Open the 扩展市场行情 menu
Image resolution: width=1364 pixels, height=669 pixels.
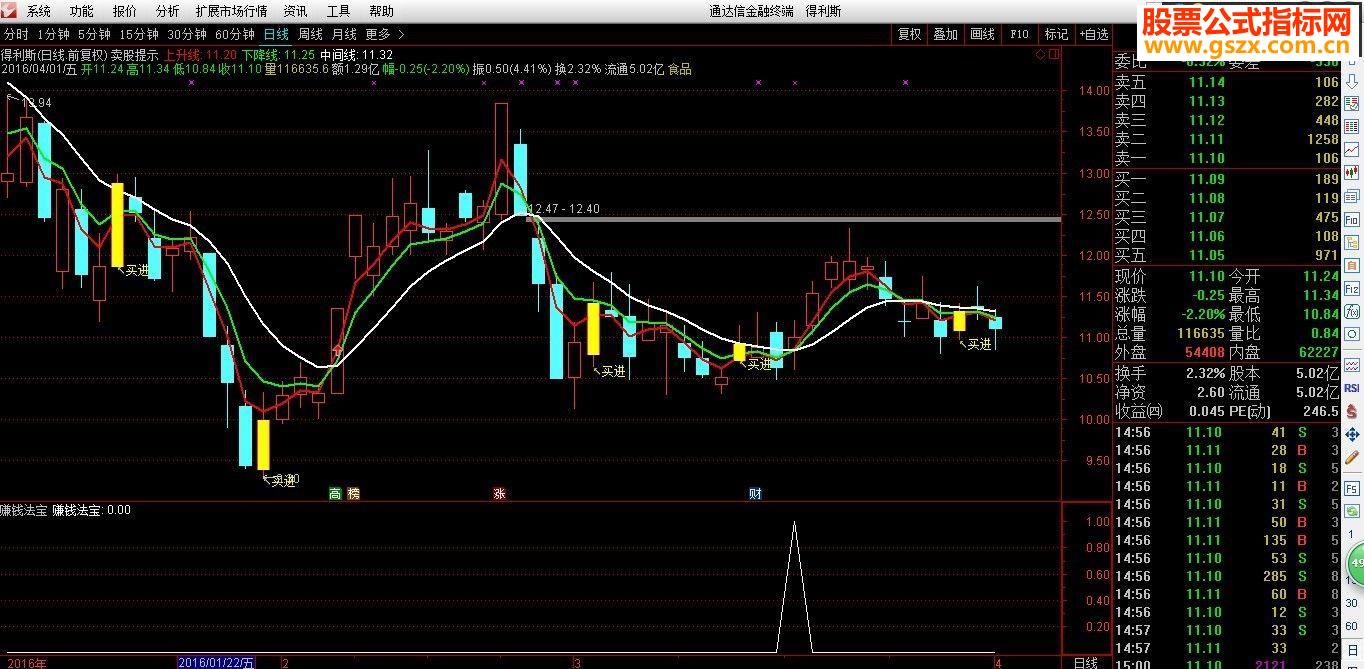click(231, 11)
